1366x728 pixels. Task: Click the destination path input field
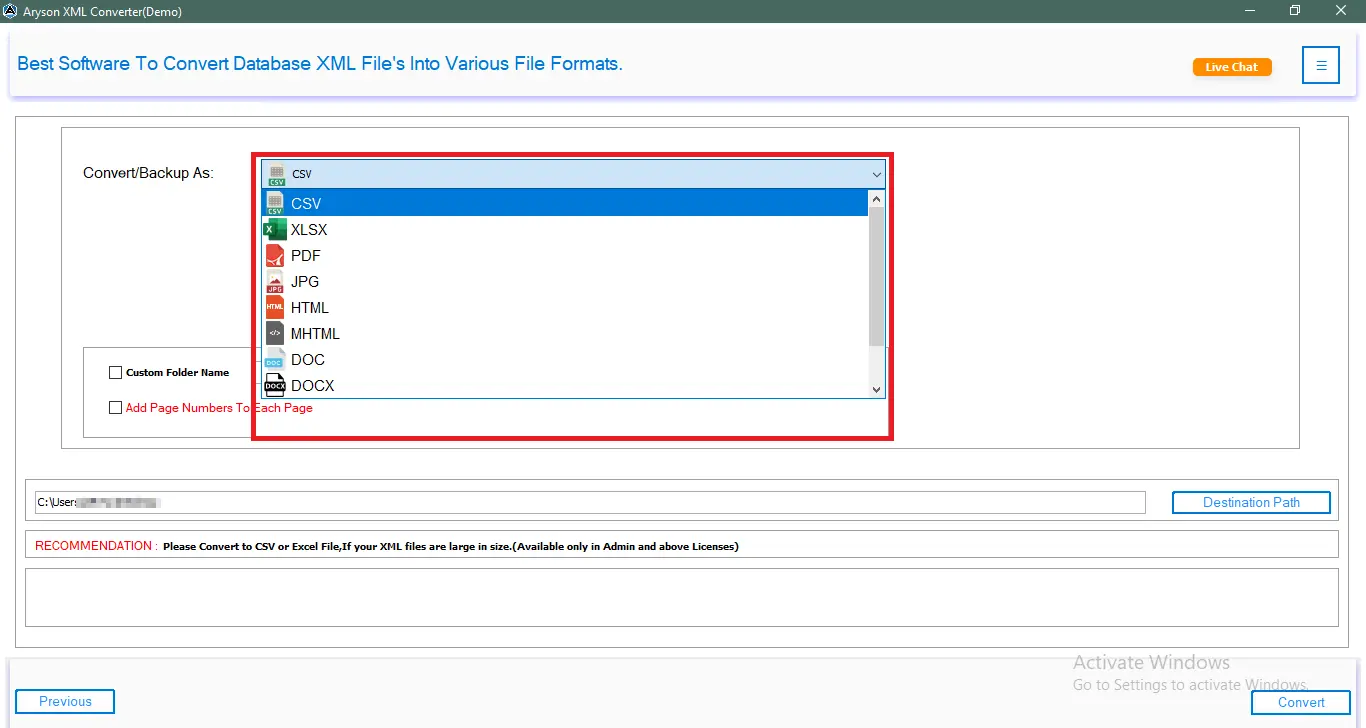[x=590, y=502]
